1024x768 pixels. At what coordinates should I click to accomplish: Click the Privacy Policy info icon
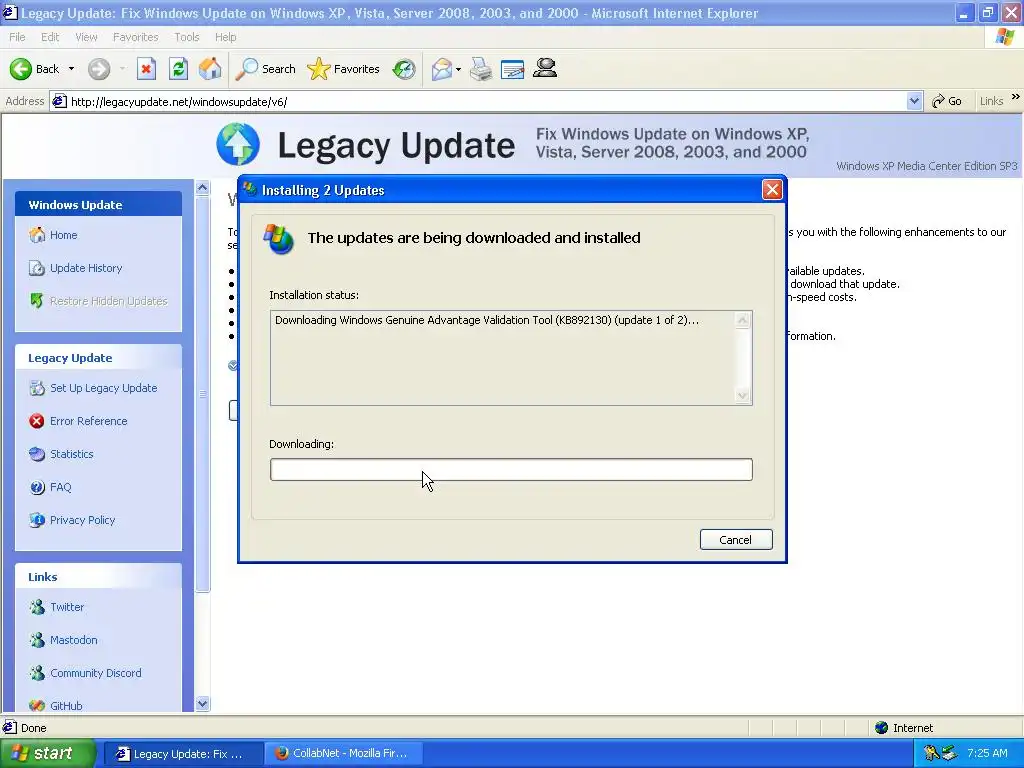click(x=37, y=520)
